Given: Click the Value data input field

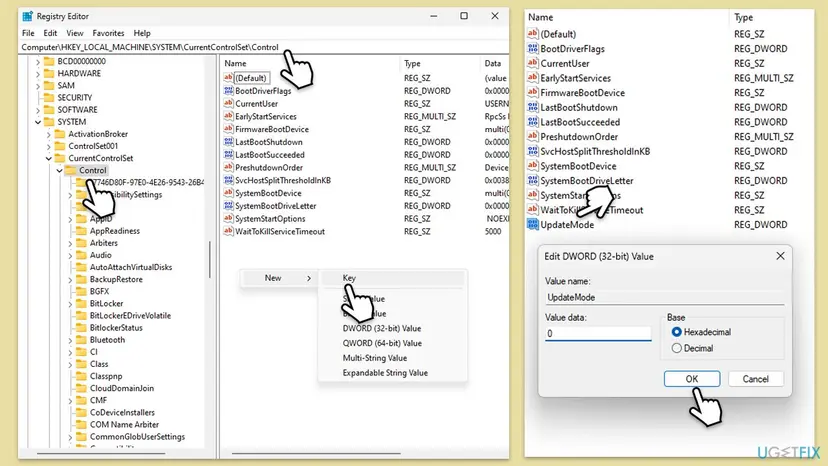Looking at the screenshot, I should [598, 333].
